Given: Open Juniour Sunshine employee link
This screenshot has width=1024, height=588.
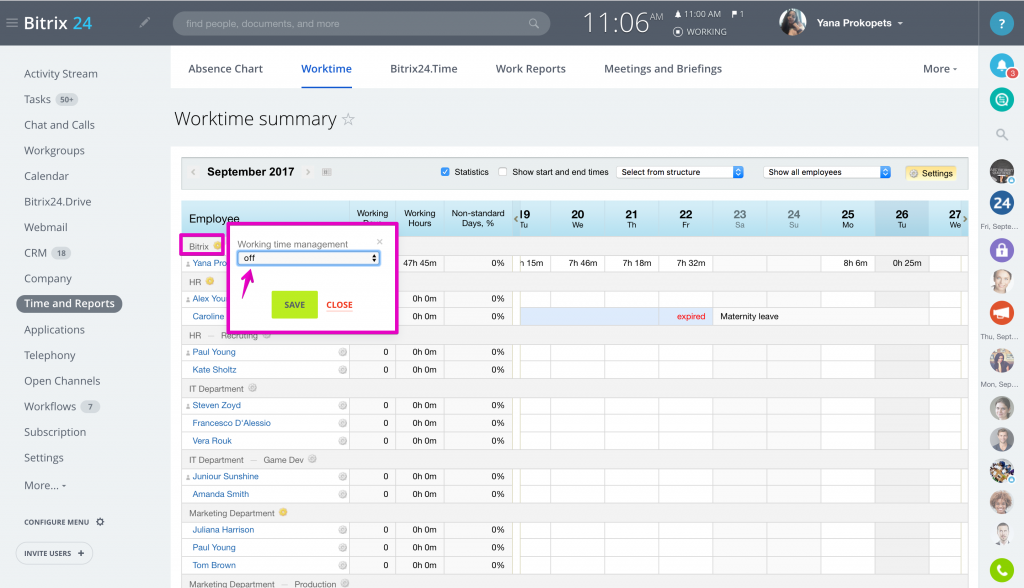Looking at the screenshot, I should coord(225,477).
